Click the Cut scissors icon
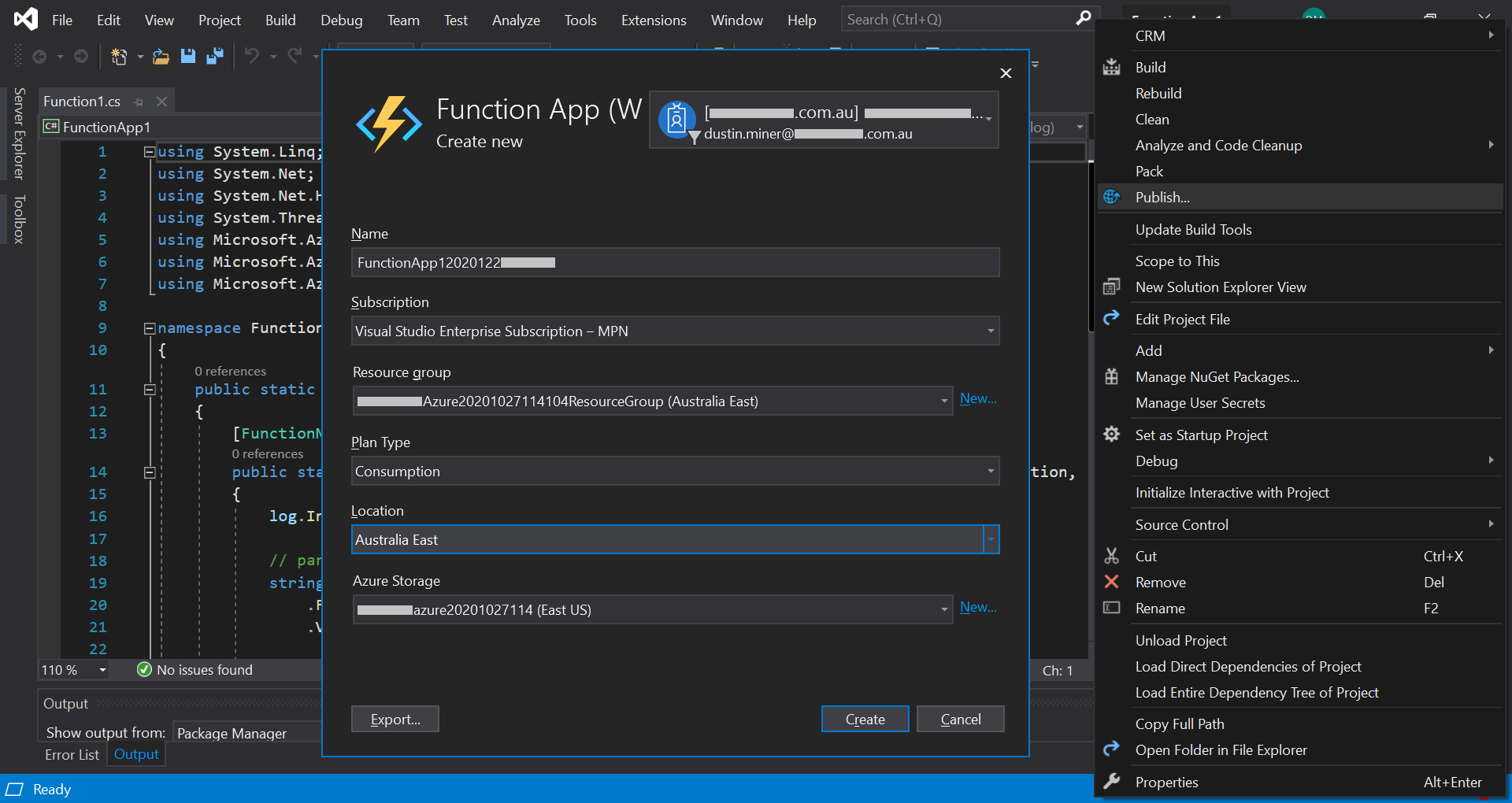This screenshot has width=1512, height=803. 1111,556
